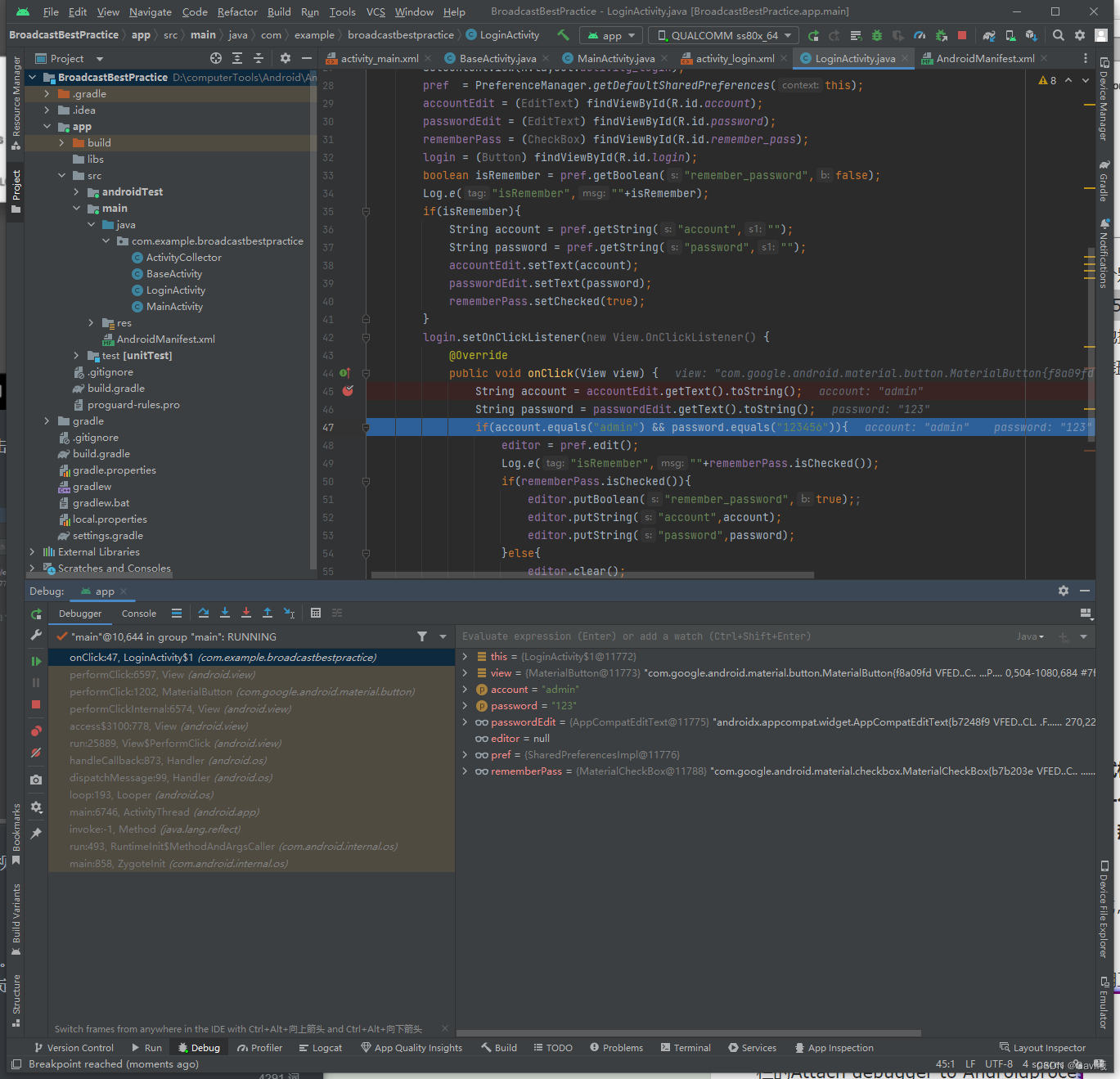Click Resume Program green play icon
Screen dimensions: 1120x1079
click(x=36, y=661)
